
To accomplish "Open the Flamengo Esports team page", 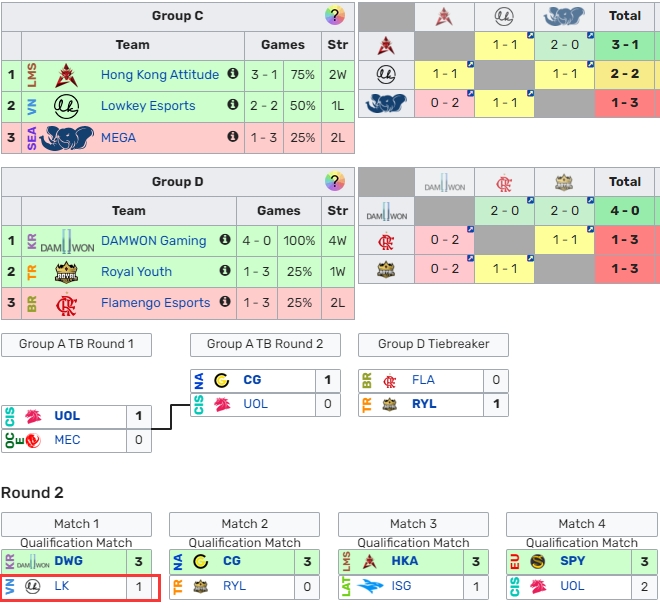I will 155,303.
